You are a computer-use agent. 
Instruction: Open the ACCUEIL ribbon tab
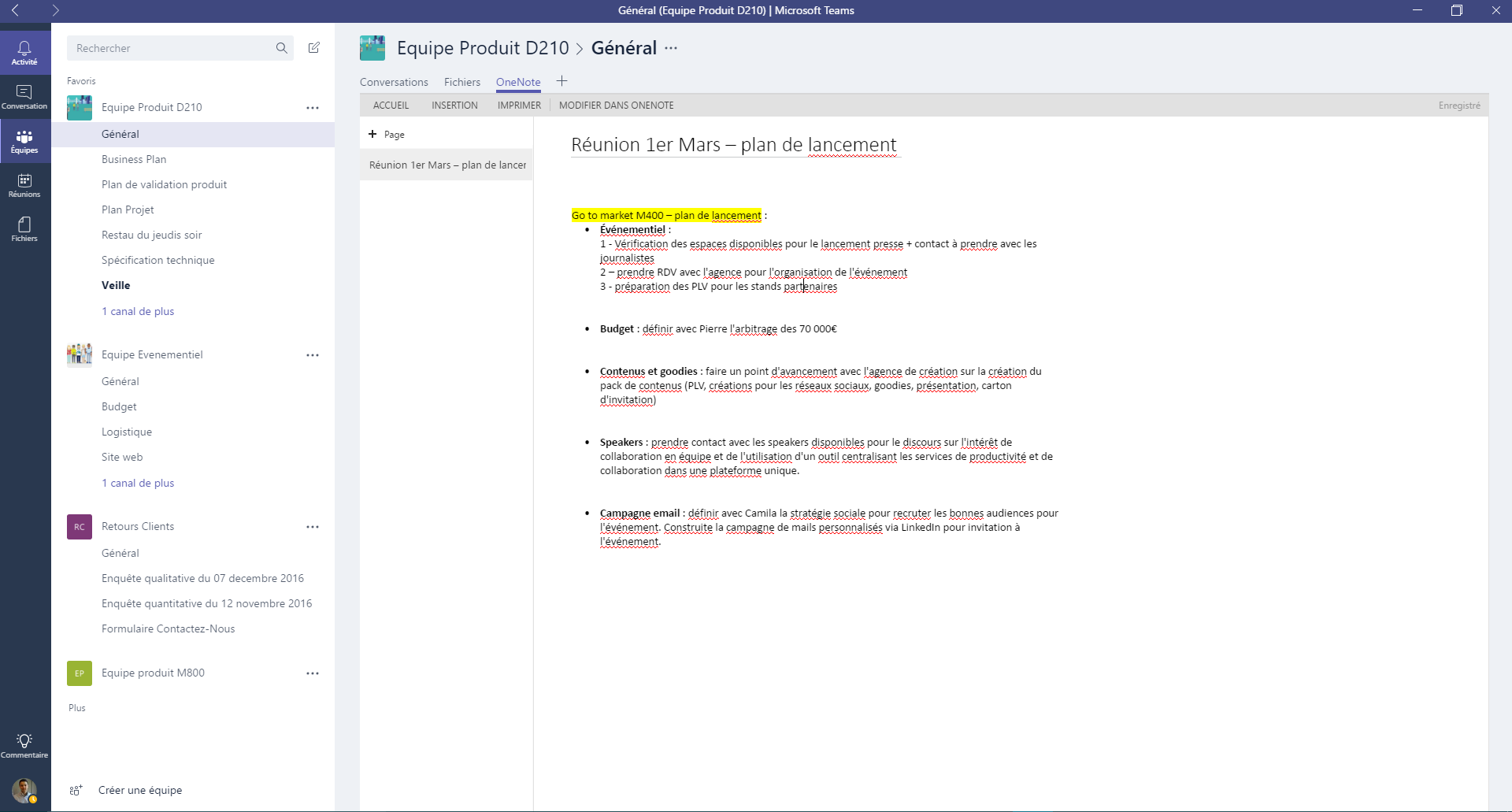(391, 106)
